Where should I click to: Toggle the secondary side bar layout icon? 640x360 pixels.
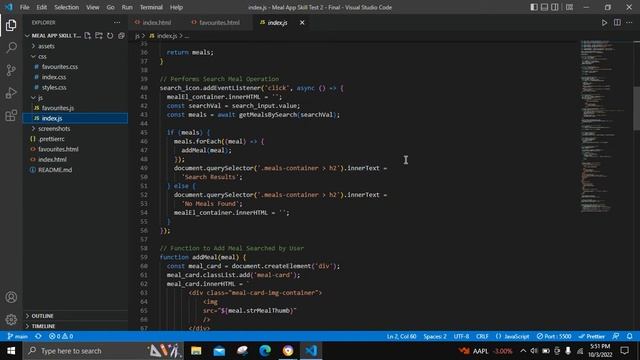555,7
